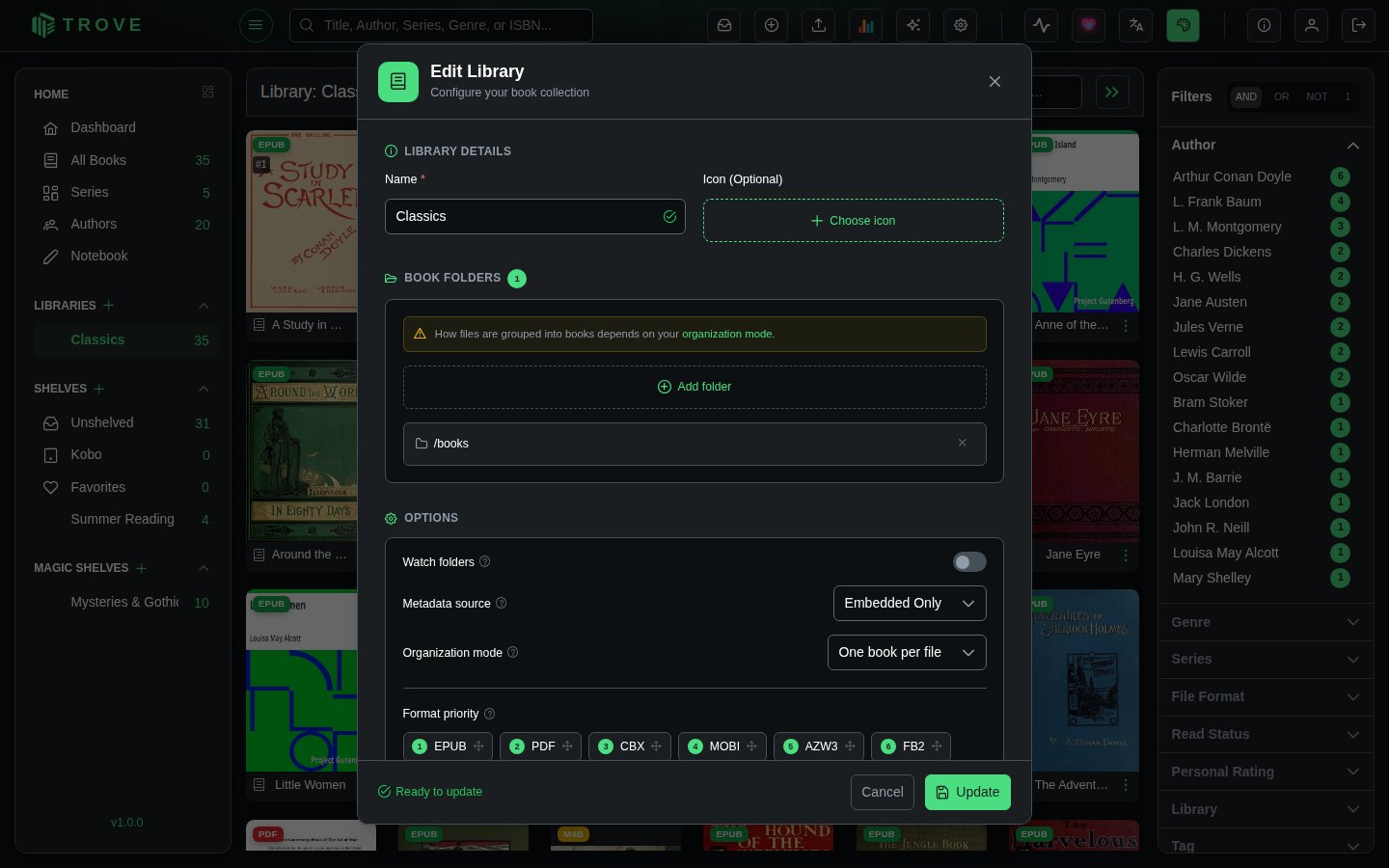Click the green theme palette icon

pyautogui.click(x=1184, y=25)
